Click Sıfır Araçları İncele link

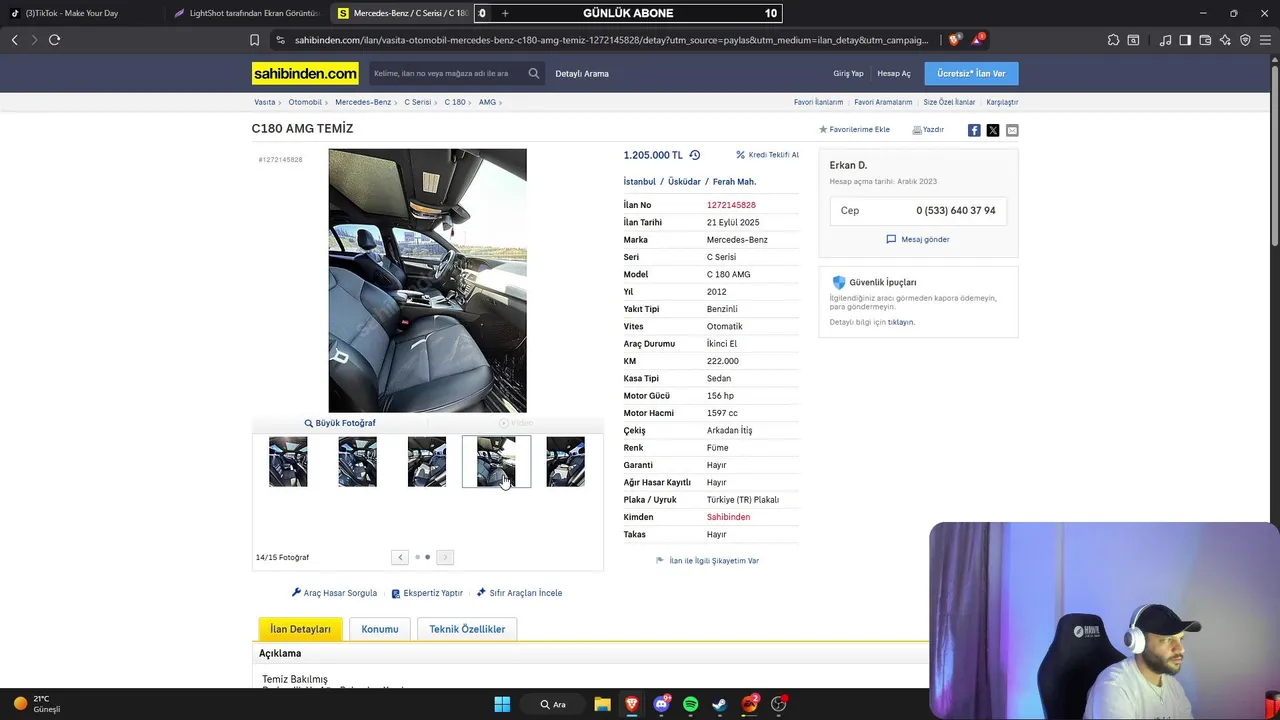coord(519,593)
